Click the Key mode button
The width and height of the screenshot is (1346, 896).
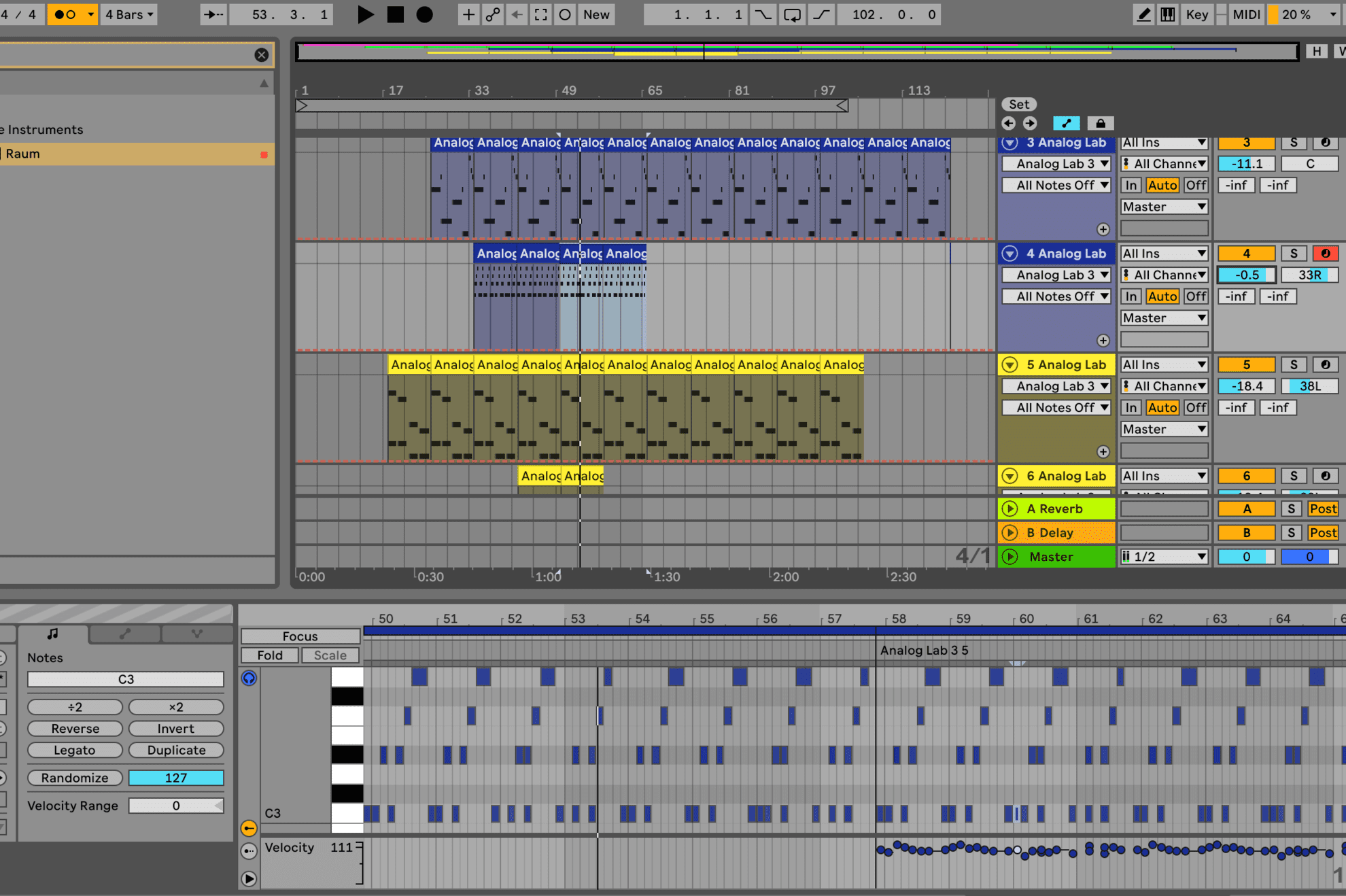pos(1196,14)
